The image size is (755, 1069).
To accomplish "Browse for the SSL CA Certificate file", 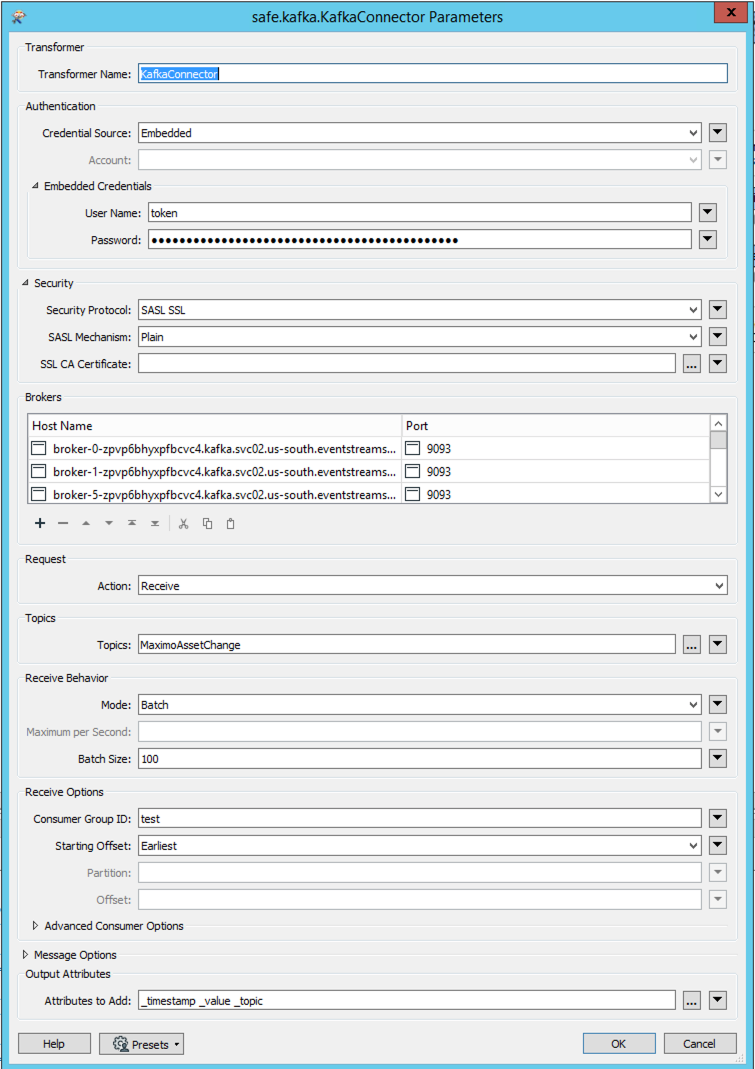I will click(692, 364).
